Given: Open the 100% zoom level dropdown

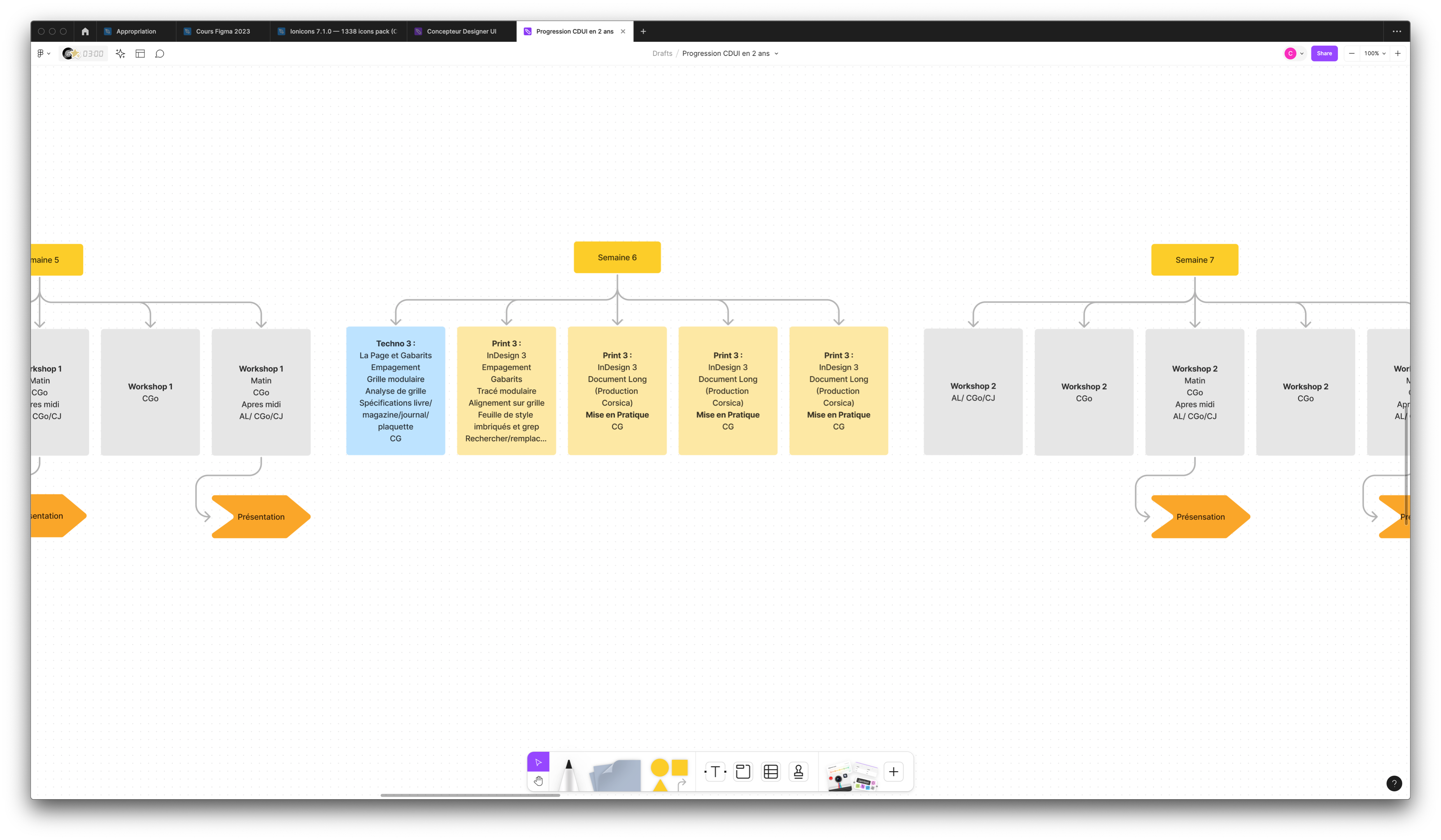Looking at the screenshot, I should point(1374,54).
